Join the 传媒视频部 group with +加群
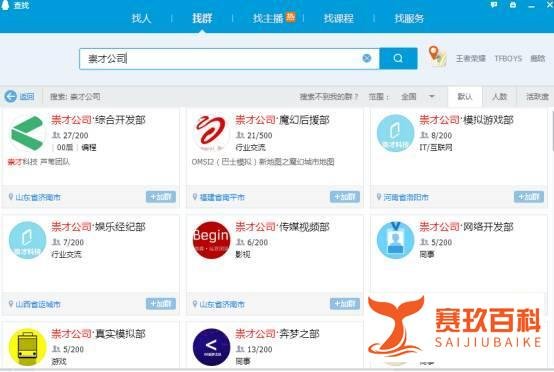This screenshot has width=554, height=372. pos(345,304)
